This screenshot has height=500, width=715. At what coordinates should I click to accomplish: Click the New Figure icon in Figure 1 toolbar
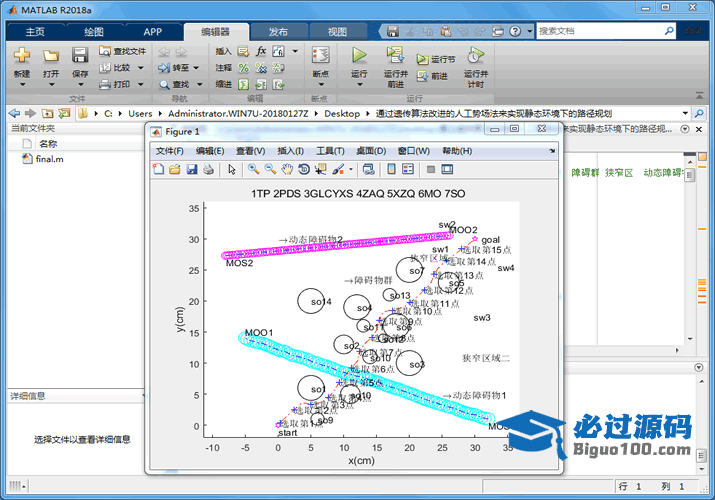pos(158,170)
